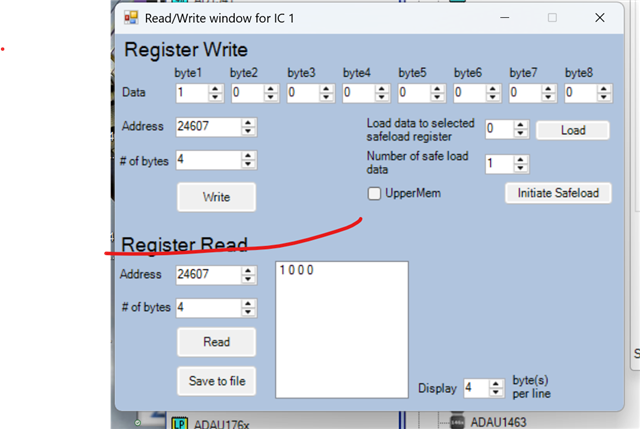Click Register Read number of bytes field
This screenshot has width=640, height=429.
[208, 308]
